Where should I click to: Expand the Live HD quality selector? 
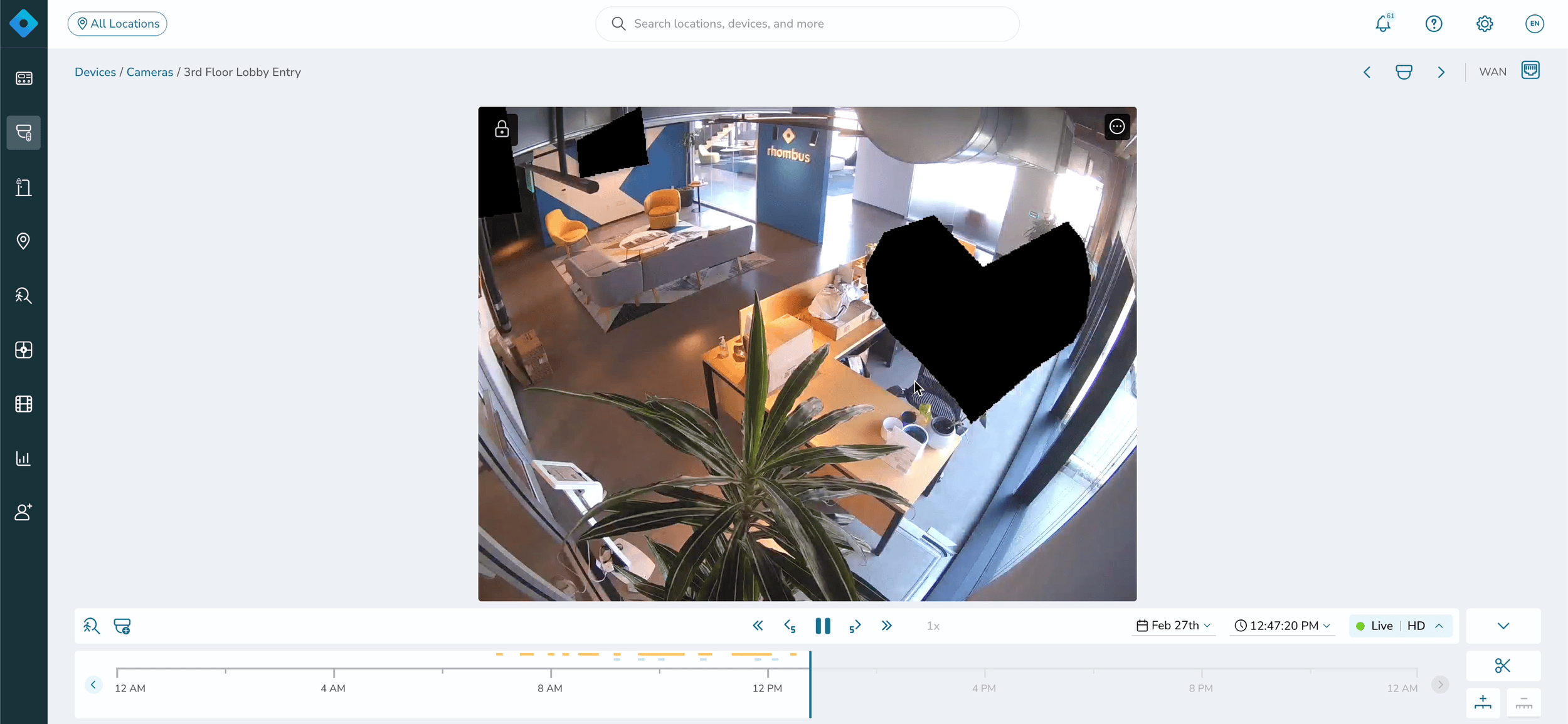coord(1401,626)
